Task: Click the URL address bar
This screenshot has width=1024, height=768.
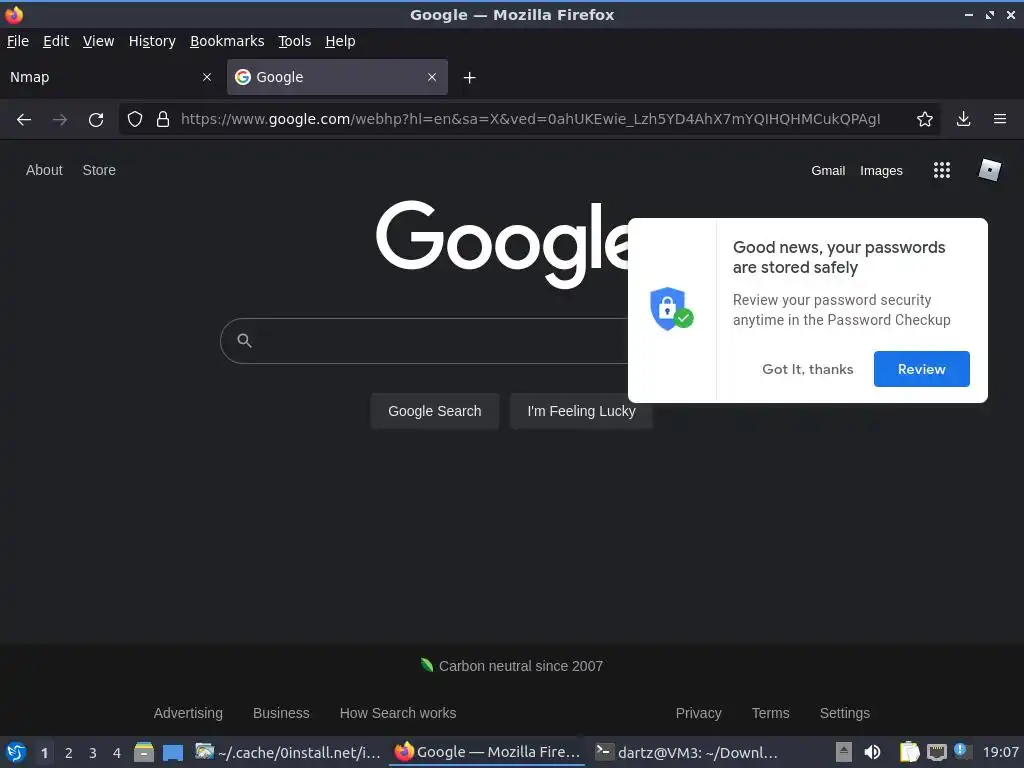Action: 530,120
